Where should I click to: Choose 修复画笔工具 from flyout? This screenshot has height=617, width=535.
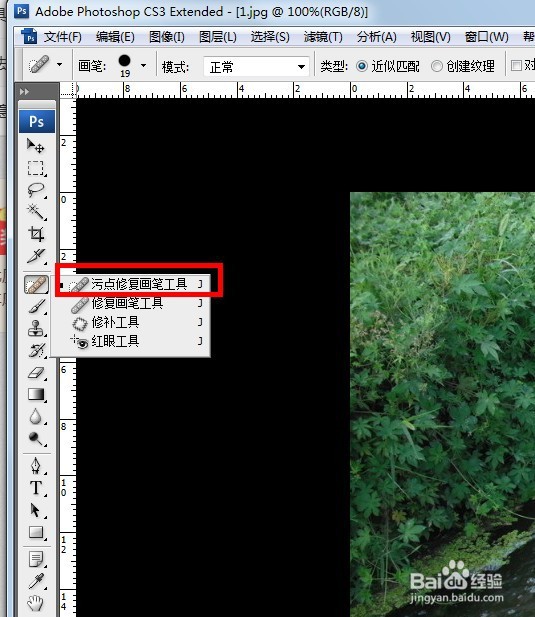pyautogui.click(x=131, y=303)
